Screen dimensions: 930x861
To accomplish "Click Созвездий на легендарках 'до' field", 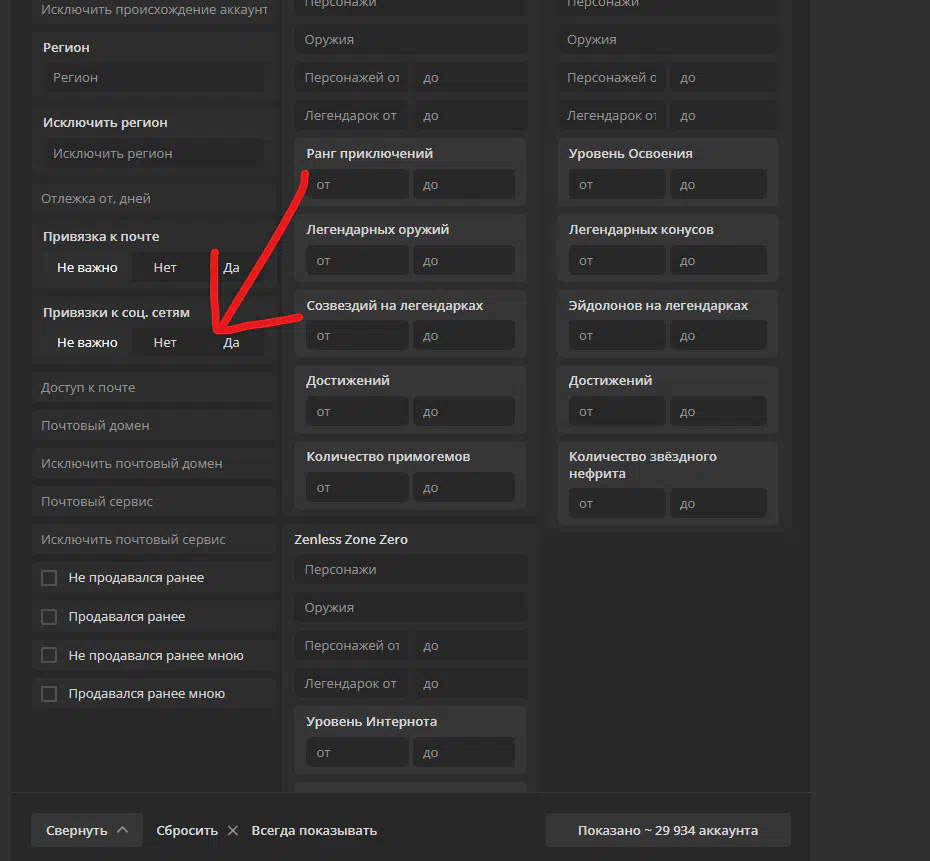I will tap(464, 336).
